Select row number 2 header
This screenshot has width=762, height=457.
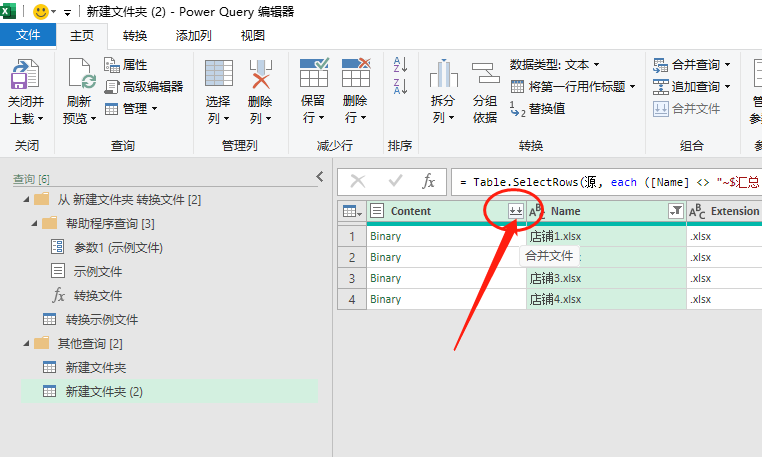point(352,257)
